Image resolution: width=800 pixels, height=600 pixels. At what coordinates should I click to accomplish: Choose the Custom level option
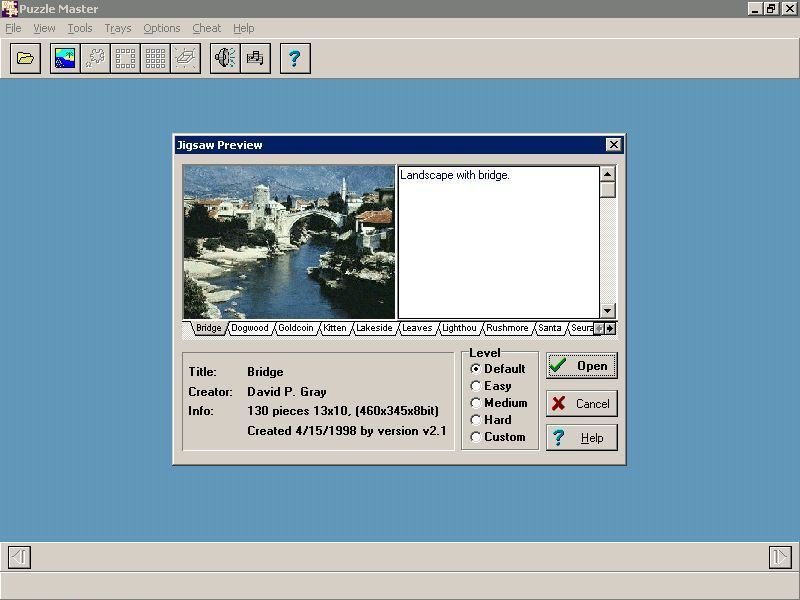click(475, 437)
